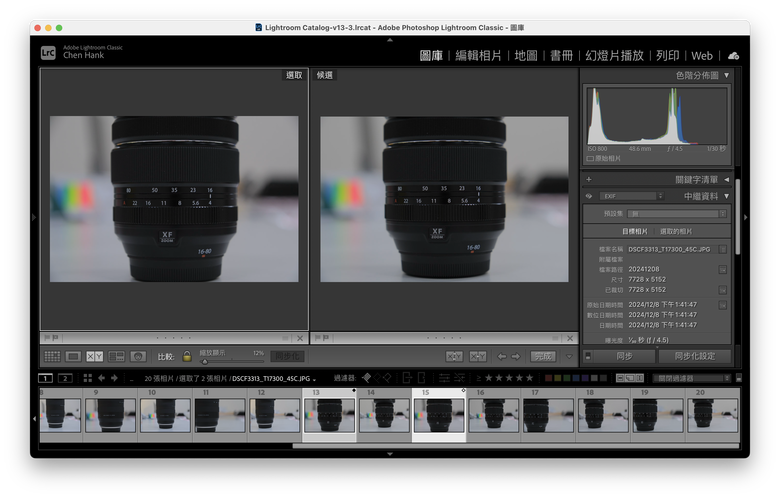Toggle flag icon under 選取 image
The height and width of the screenshot is (498, 780).
tap(55, 338)
